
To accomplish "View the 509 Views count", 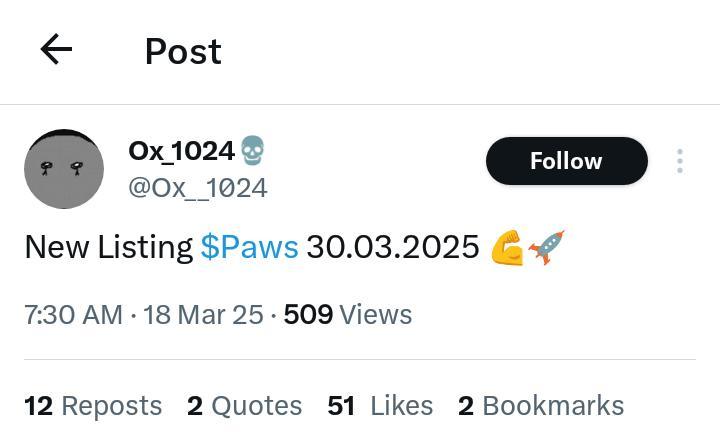I will pyautogui.click(x=347, y=315).
